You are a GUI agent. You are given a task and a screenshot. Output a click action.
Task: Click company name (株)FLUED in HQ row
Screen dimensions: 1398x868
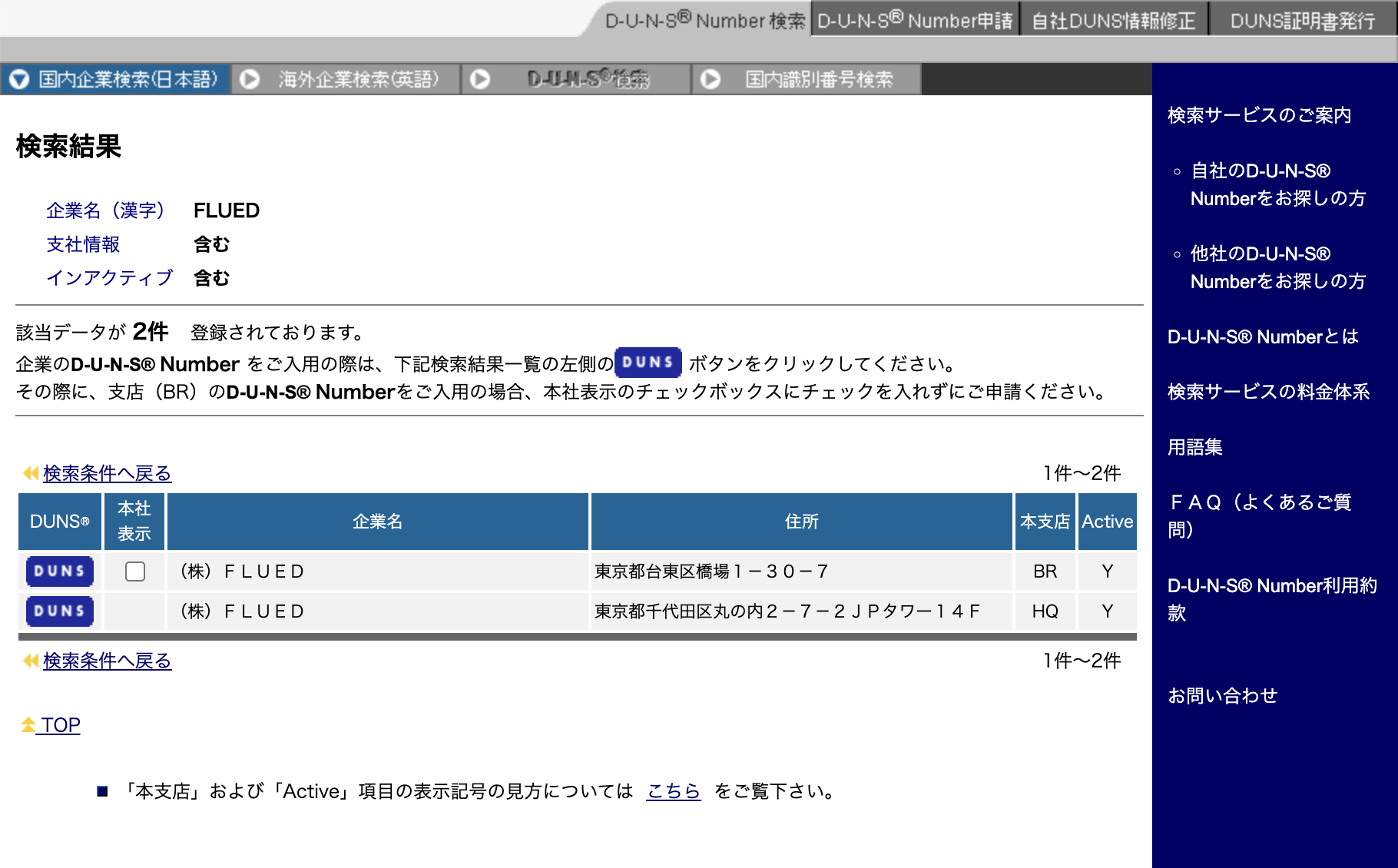click(x=243, y=611)
